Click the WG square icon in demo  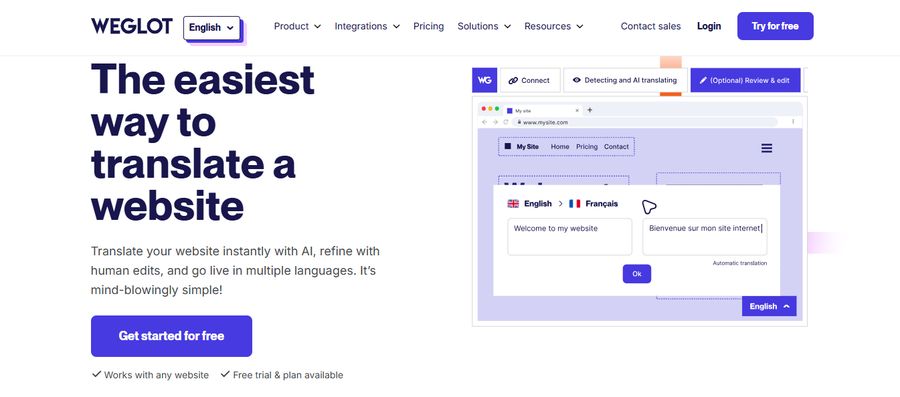484,80
